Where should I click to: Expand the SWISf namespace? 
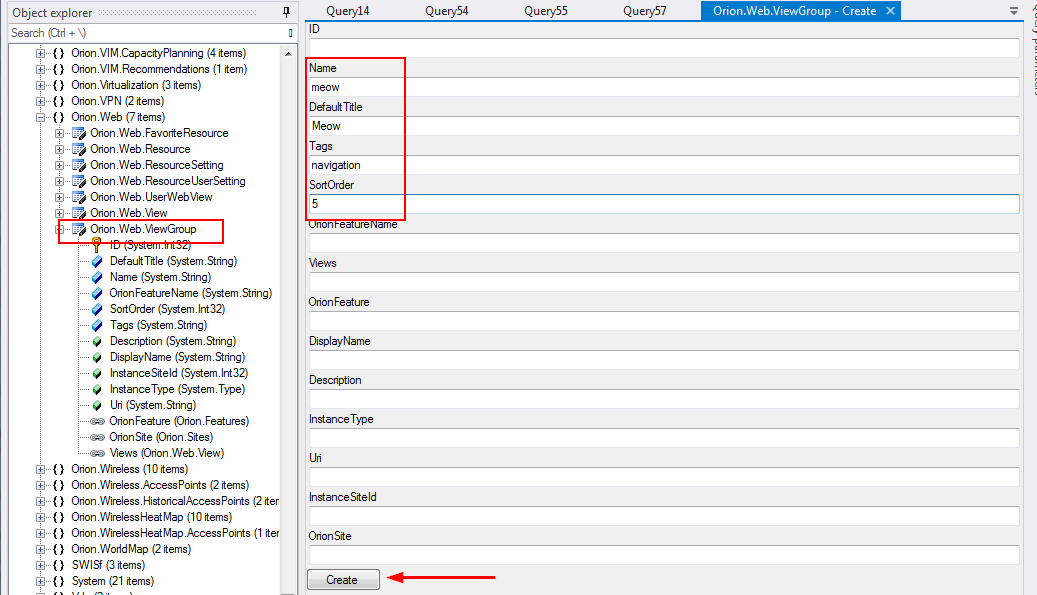point(40,565)
